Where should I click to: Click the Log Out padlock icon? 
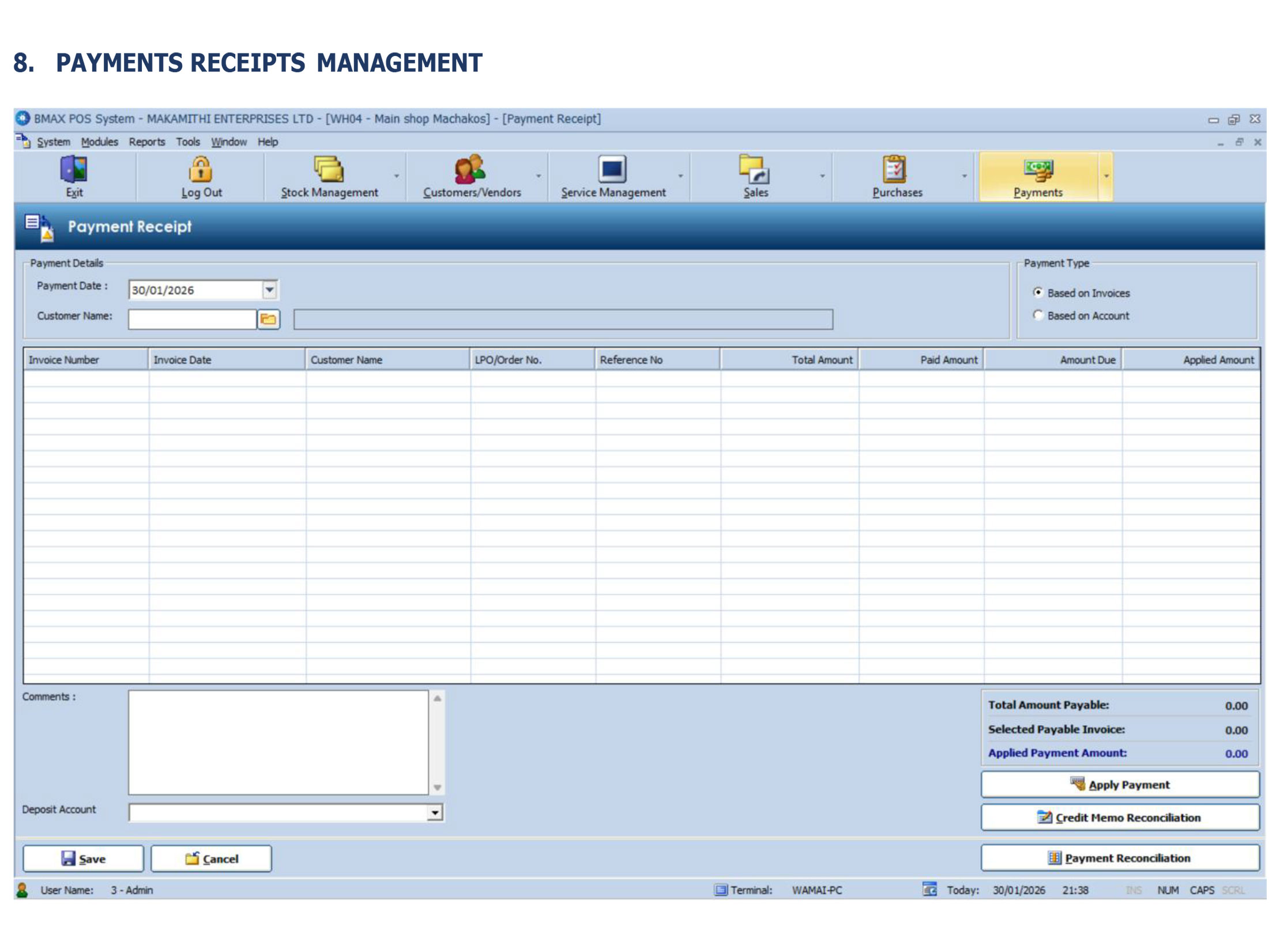[x=201, y=171]
